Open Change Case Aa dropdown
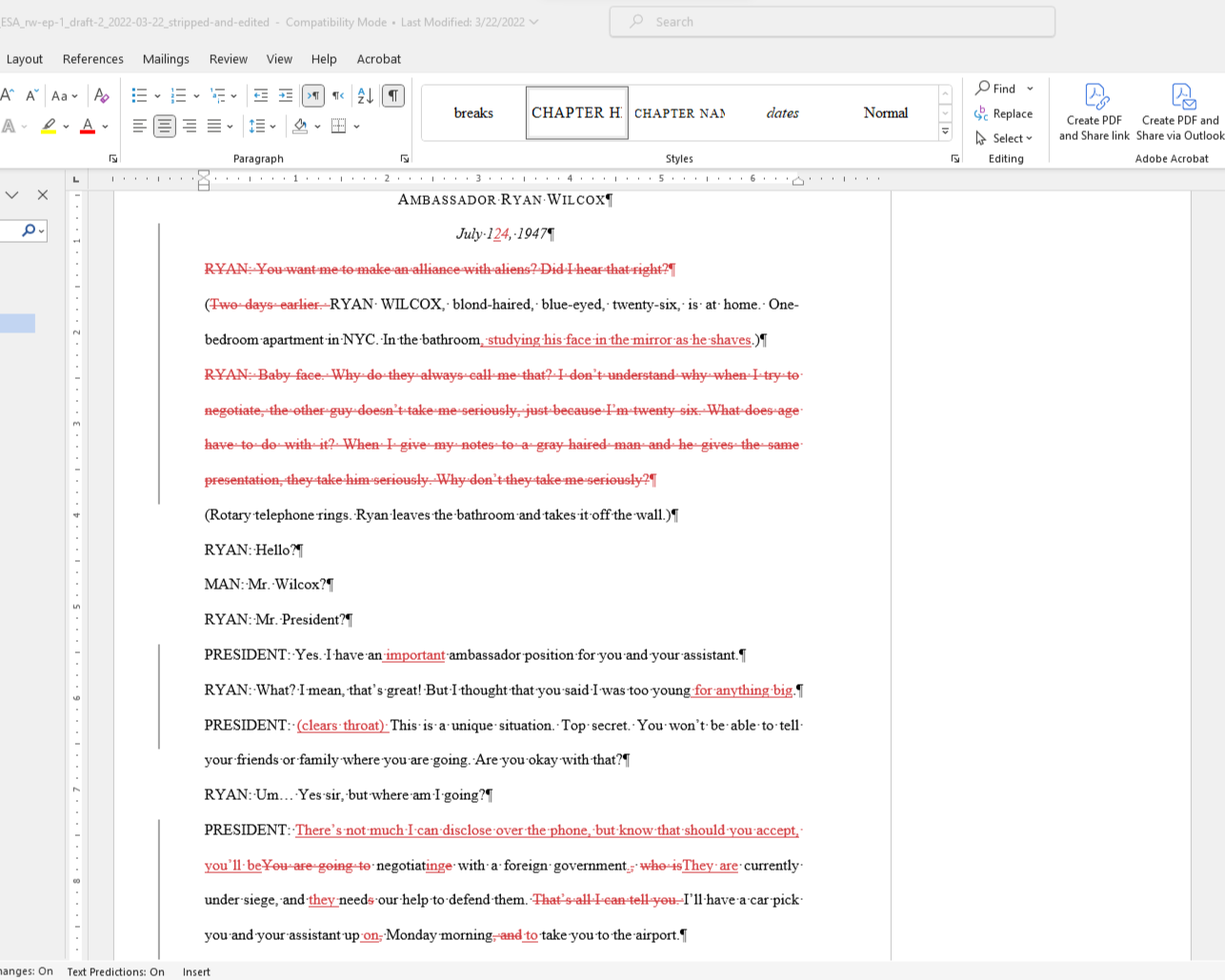Image resolution: width=1225 pixels, height=980 pixels. click(x=65, y=95)
